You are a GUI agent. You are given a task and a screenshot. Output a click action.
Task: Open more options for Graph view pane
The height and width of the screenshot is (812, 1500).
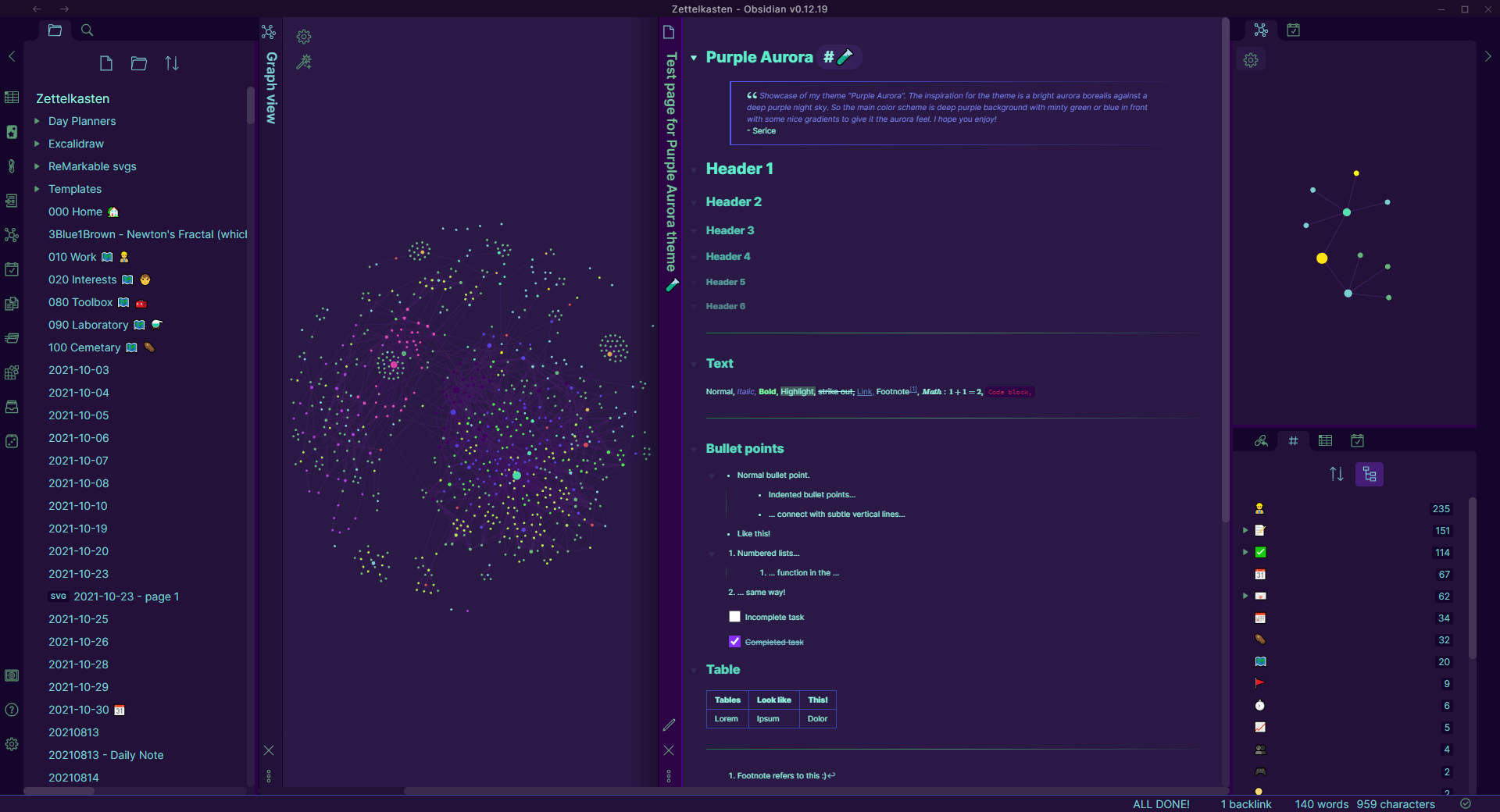tap(269, 776)
